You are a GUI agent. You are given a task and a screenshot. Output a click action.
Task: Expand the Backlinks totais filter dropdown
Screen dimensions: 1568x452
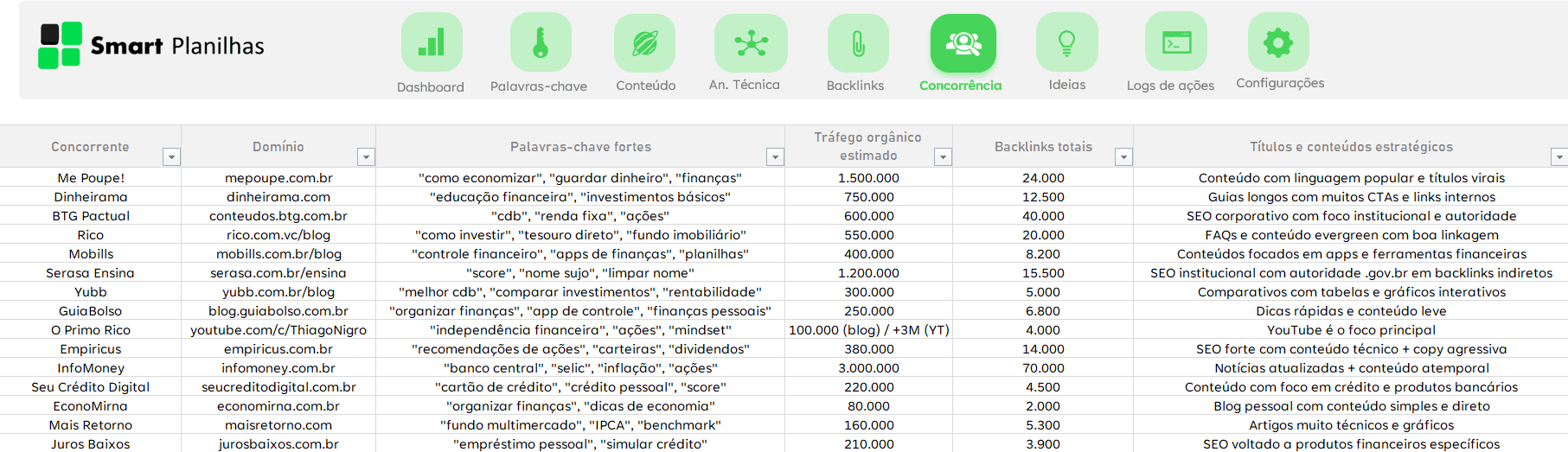[1123, 156]
